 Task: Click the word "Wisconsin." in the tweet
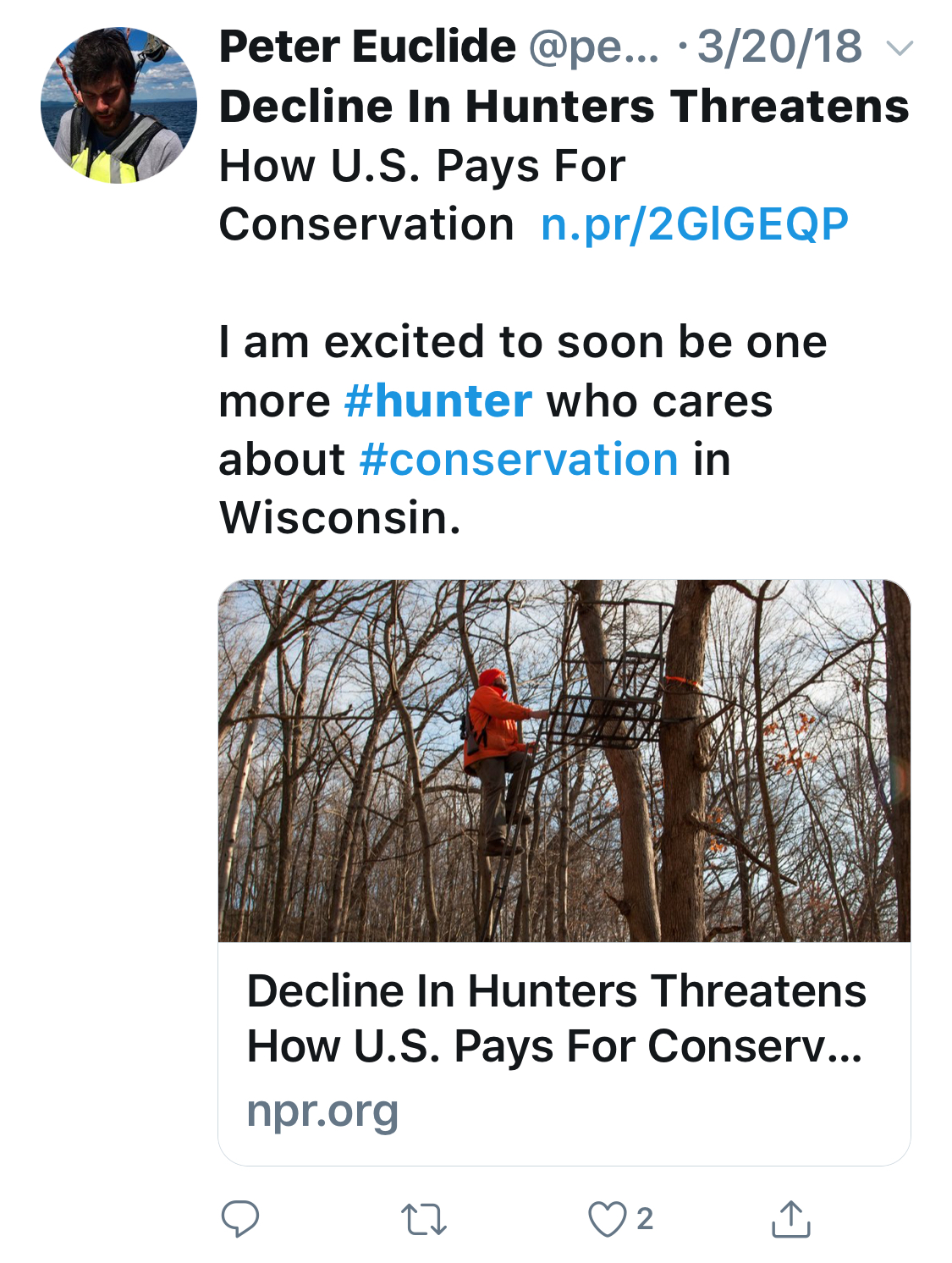340,518
